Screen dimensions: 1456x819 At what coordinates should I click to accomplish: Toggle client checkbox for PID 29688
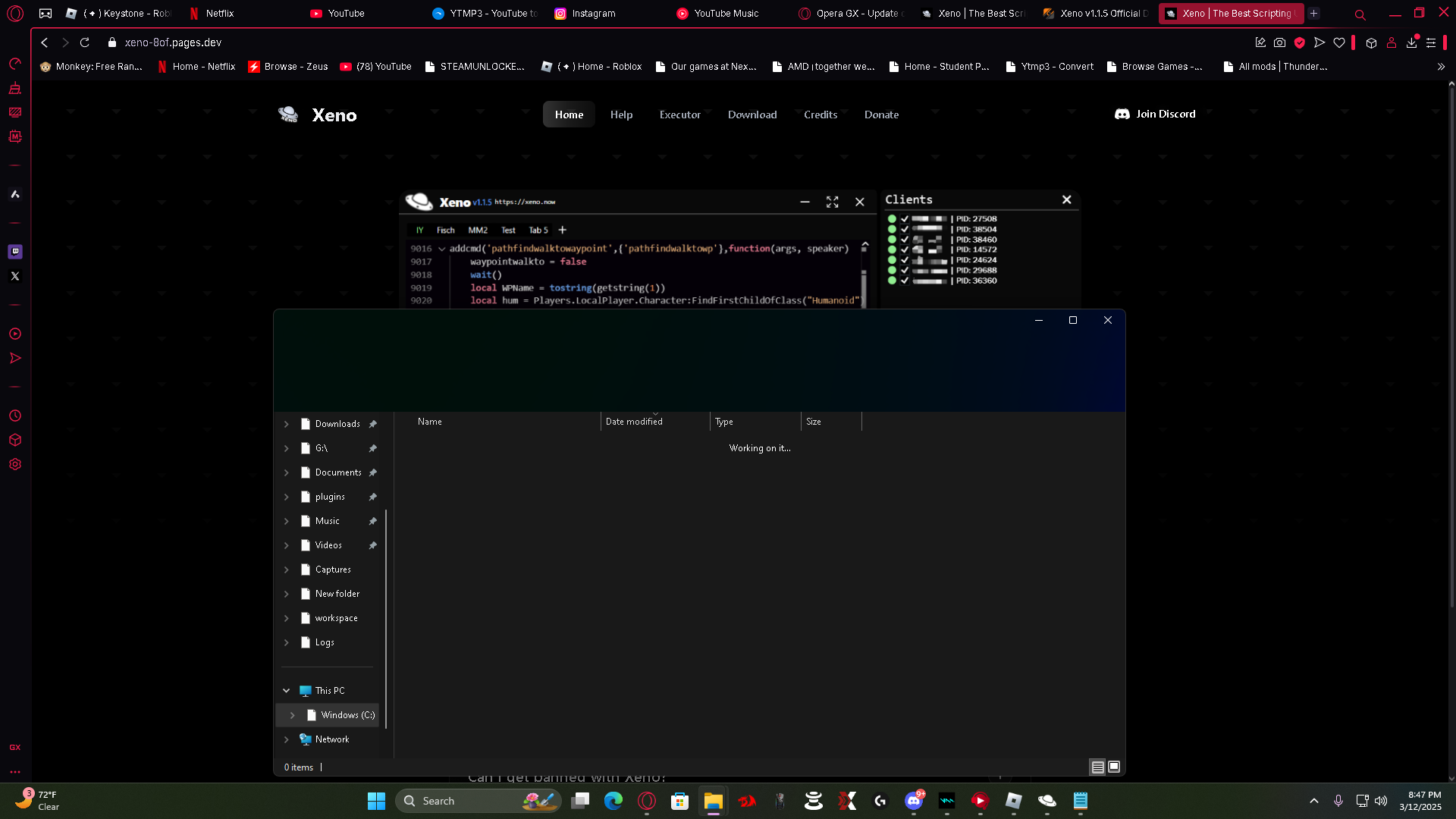pyautogui.click(x=905, y=270)
